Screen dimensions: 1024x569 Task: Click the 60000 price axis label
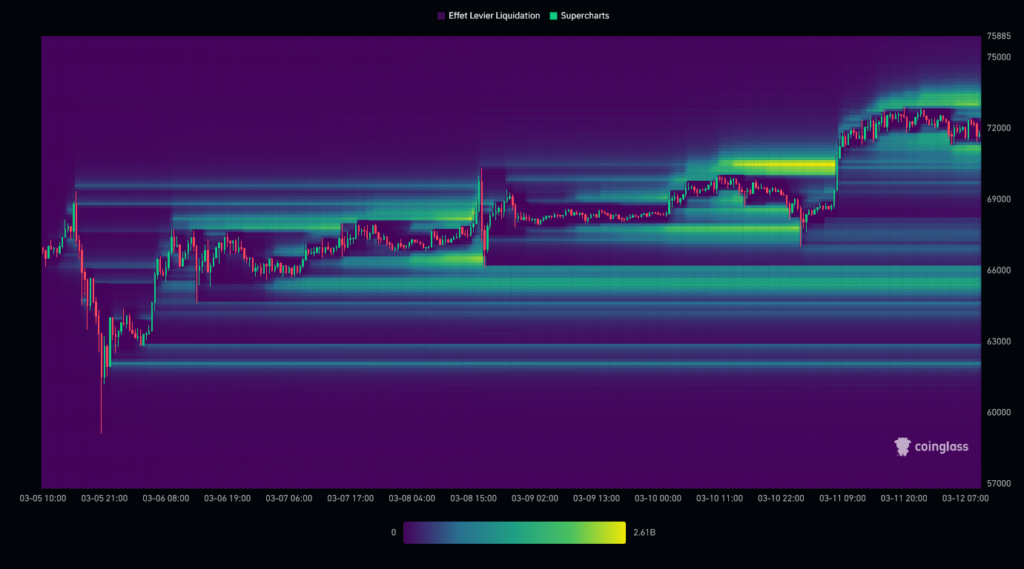tap(999, 412)
